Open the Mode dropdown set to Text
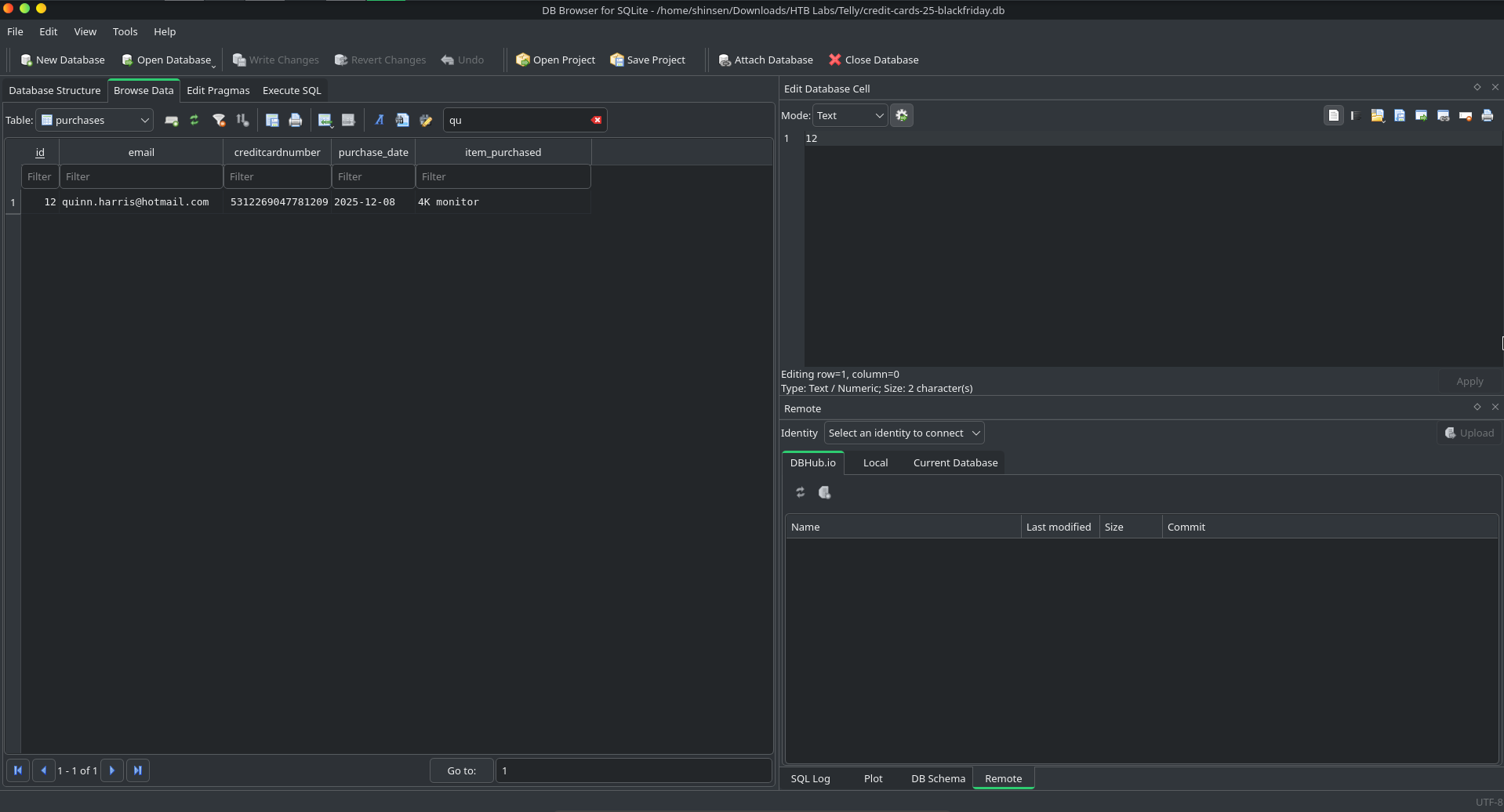1504x812 pixels. tap(850, 115)
